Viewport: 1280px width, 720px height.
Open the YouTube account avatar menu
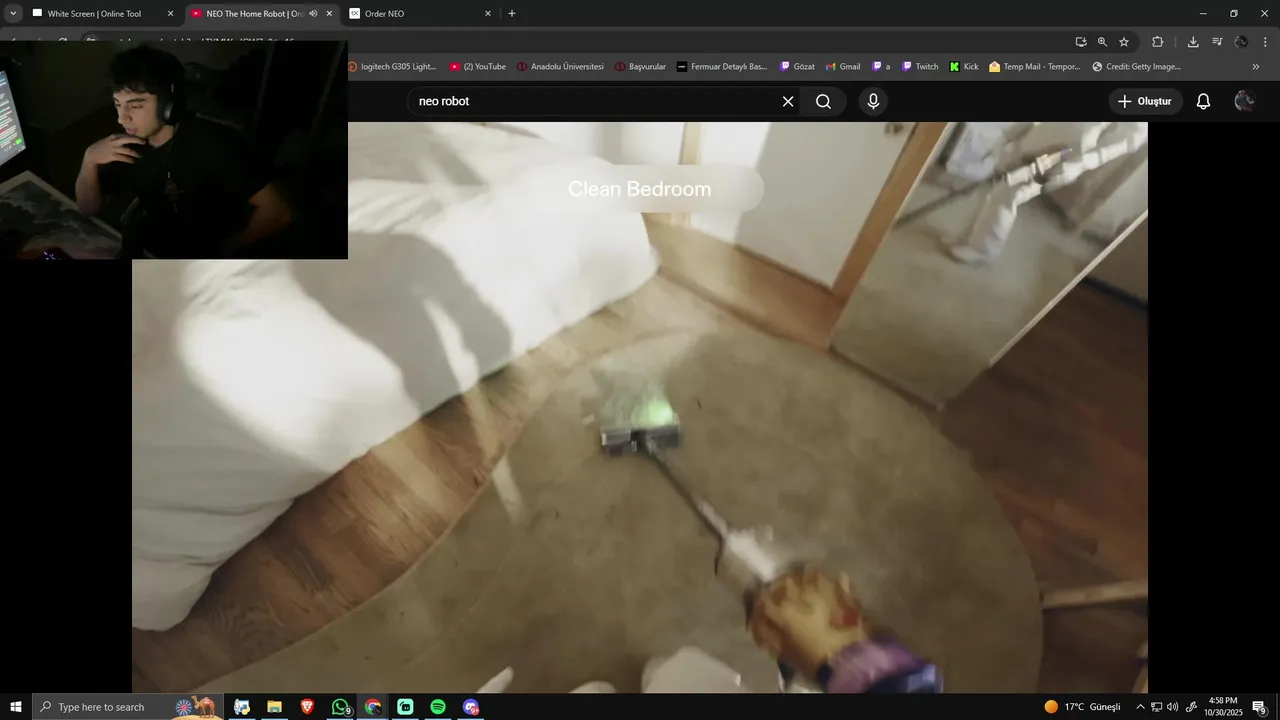(x=1244, y=101)
